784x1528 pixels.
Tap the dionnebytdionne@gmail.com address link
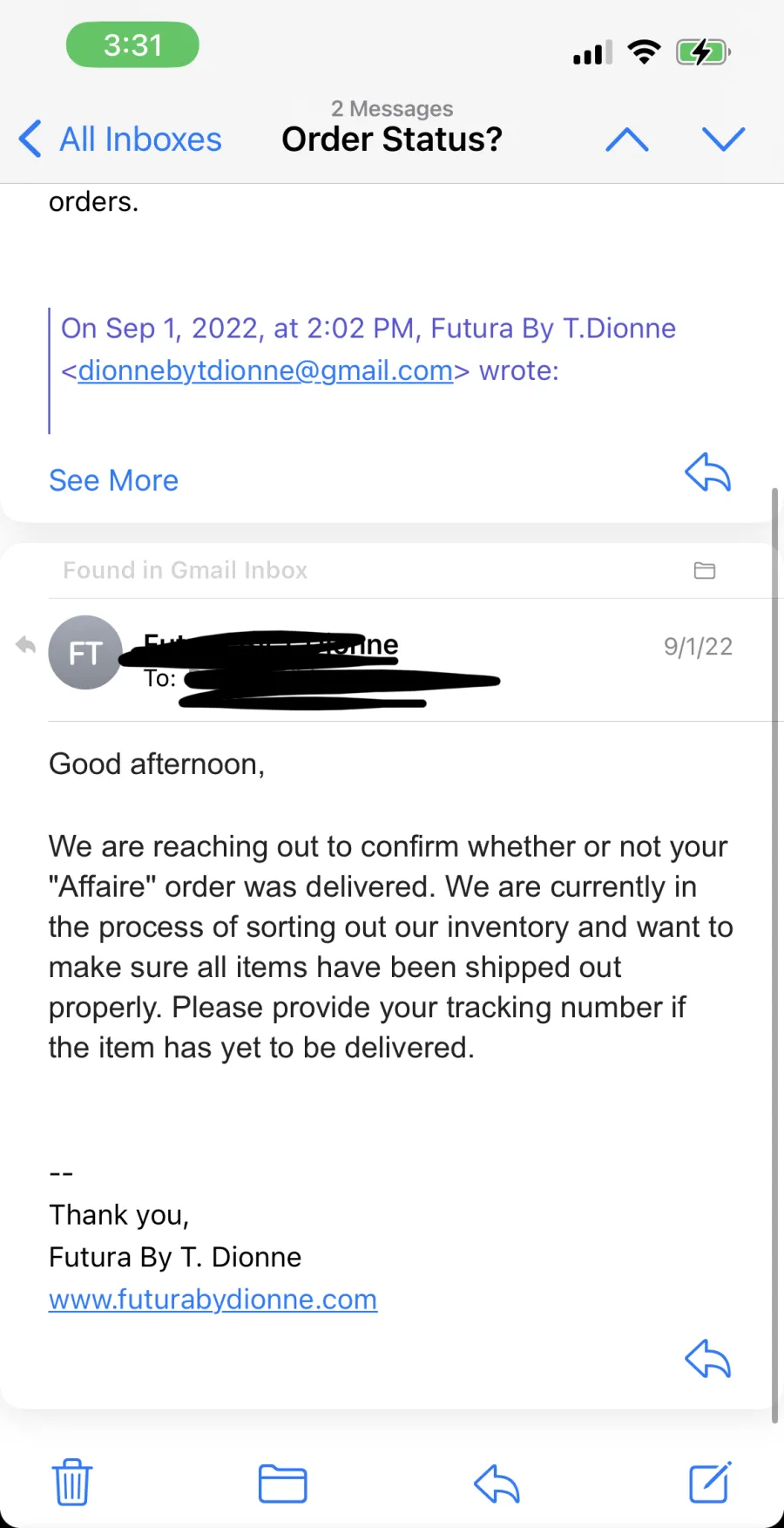[266, 370]
